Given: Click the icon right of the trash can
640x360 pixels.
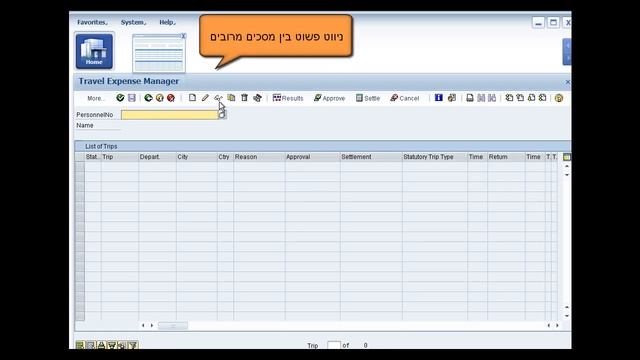Looking at the screenshot, I should [257, 98].
